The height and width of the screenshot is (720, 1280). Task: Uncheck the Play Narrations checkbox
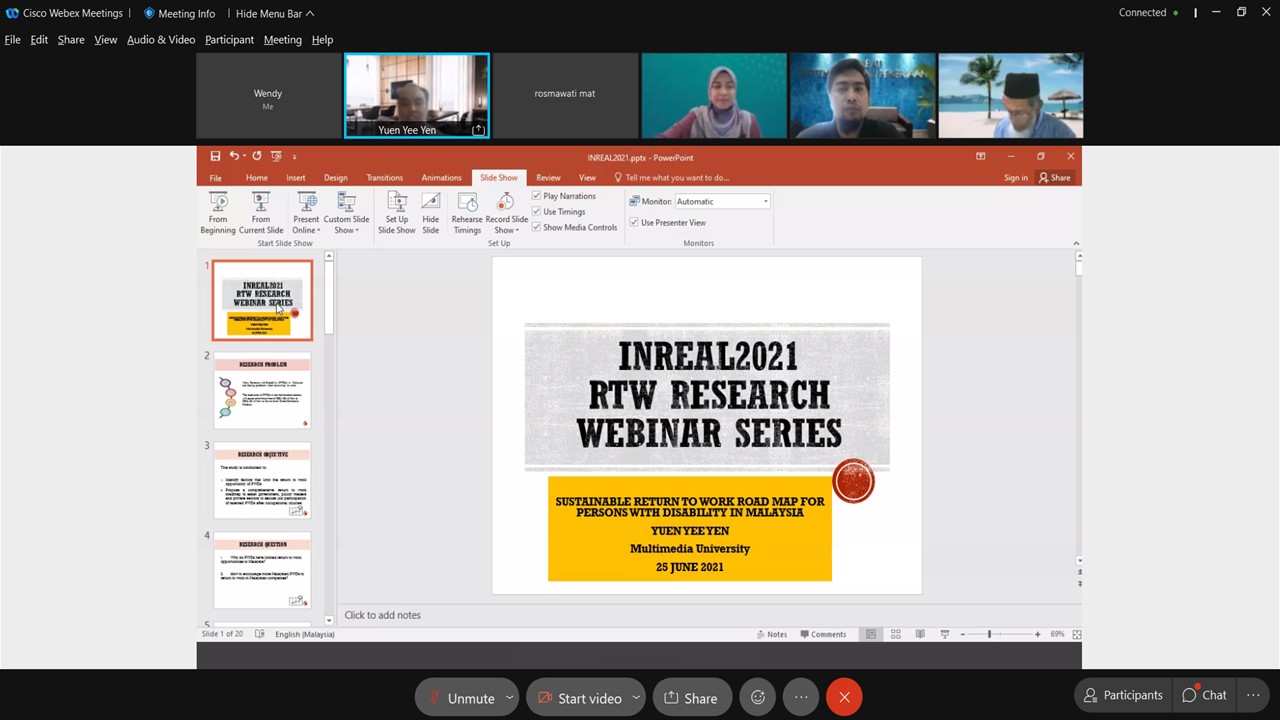(537, 196)
